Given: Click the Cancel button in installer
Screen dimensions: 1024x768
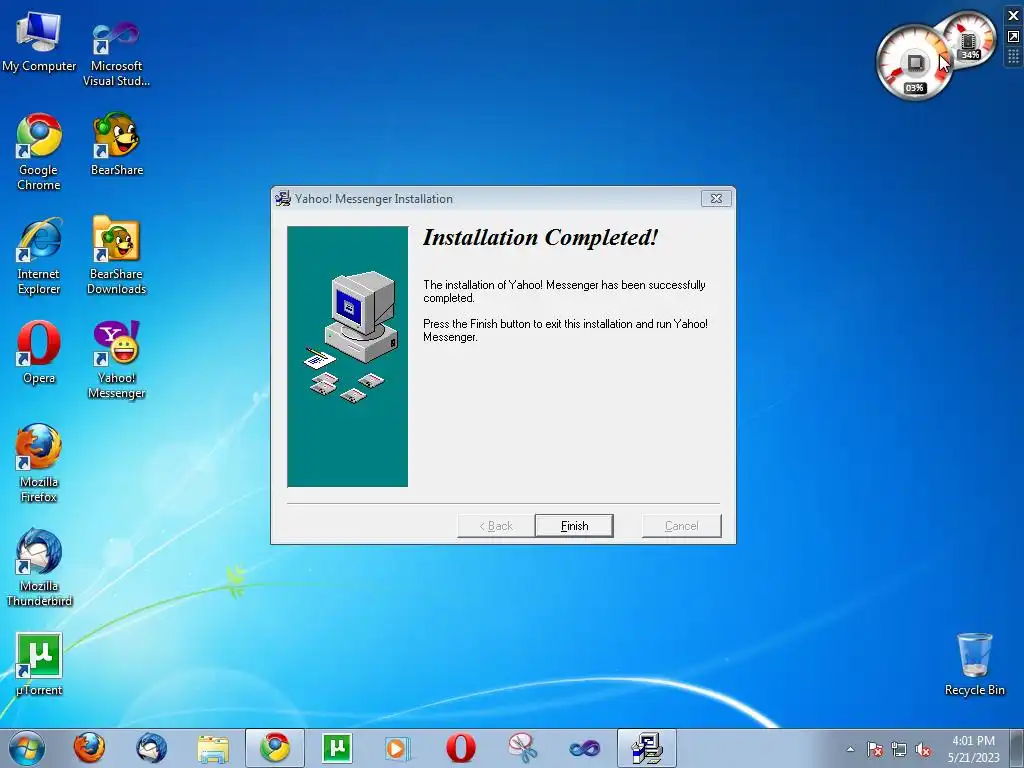Looking at the screenshot, I should point(681,526).
